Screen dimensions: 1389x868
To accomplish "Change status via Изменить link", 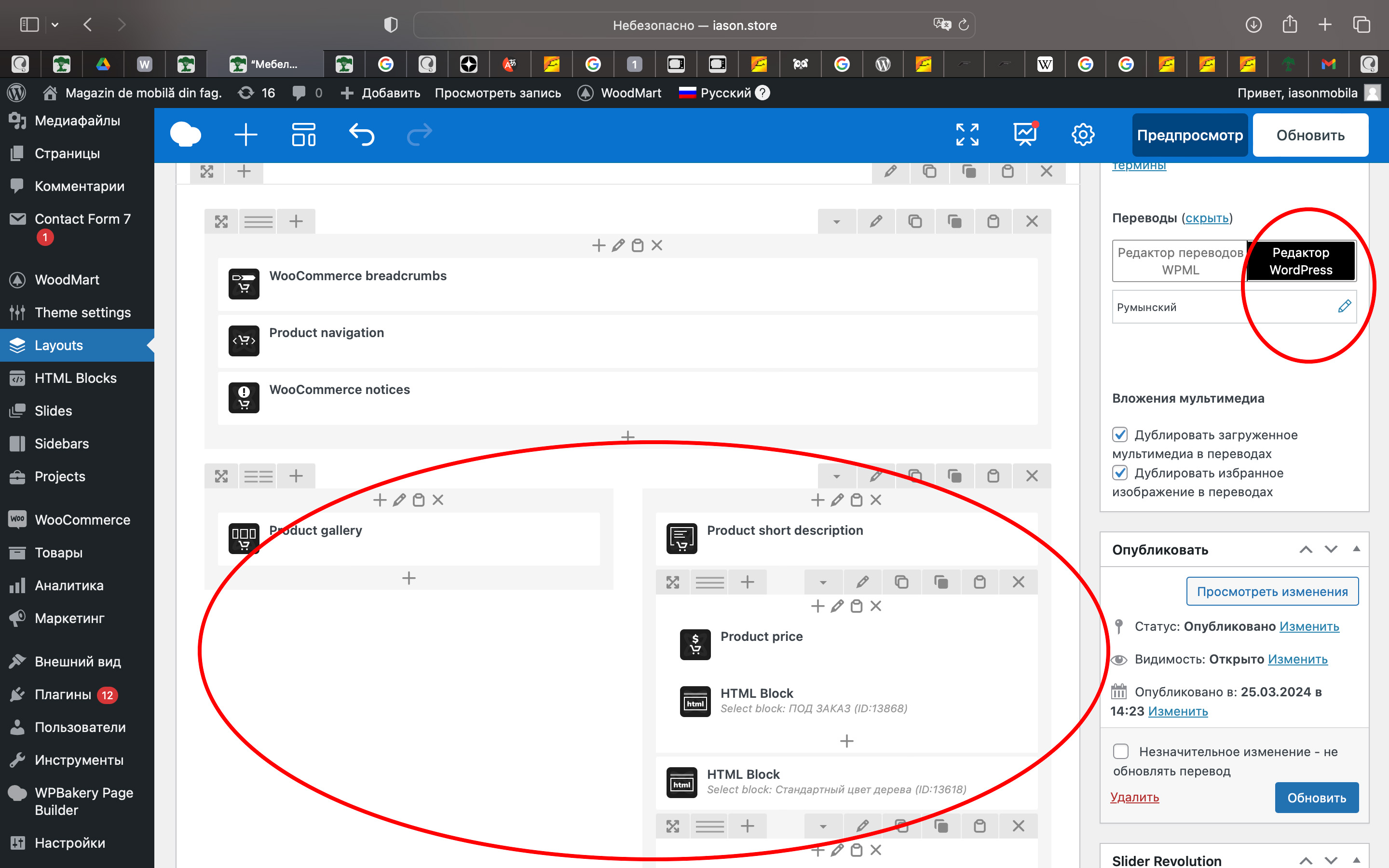I will tap(1309, 626).
